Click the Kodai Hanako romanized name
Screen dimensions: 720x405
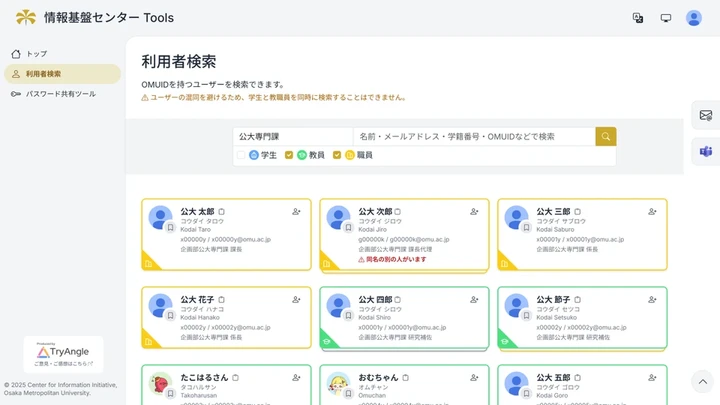pos(200,317)
